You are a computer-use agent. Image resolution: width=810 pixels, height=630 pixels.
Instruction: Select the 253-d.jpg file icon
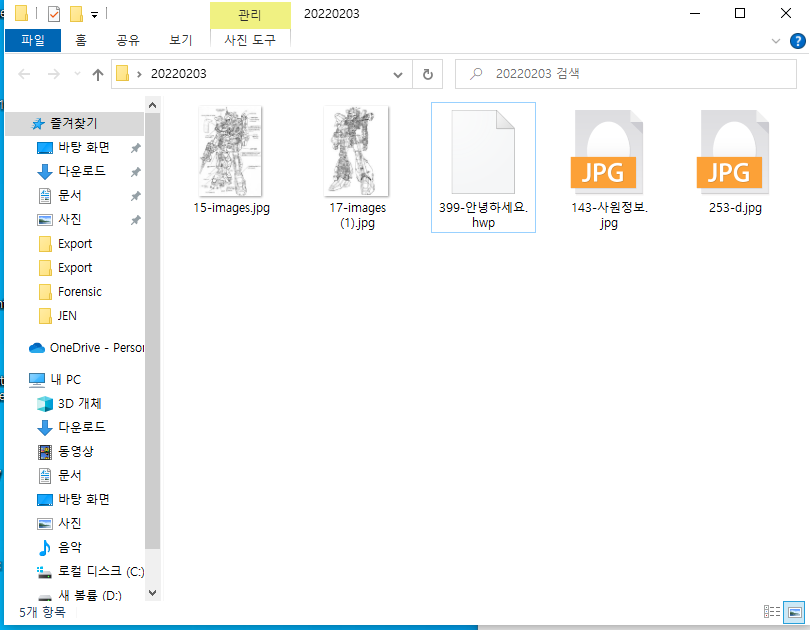click(x=735, y=152)
